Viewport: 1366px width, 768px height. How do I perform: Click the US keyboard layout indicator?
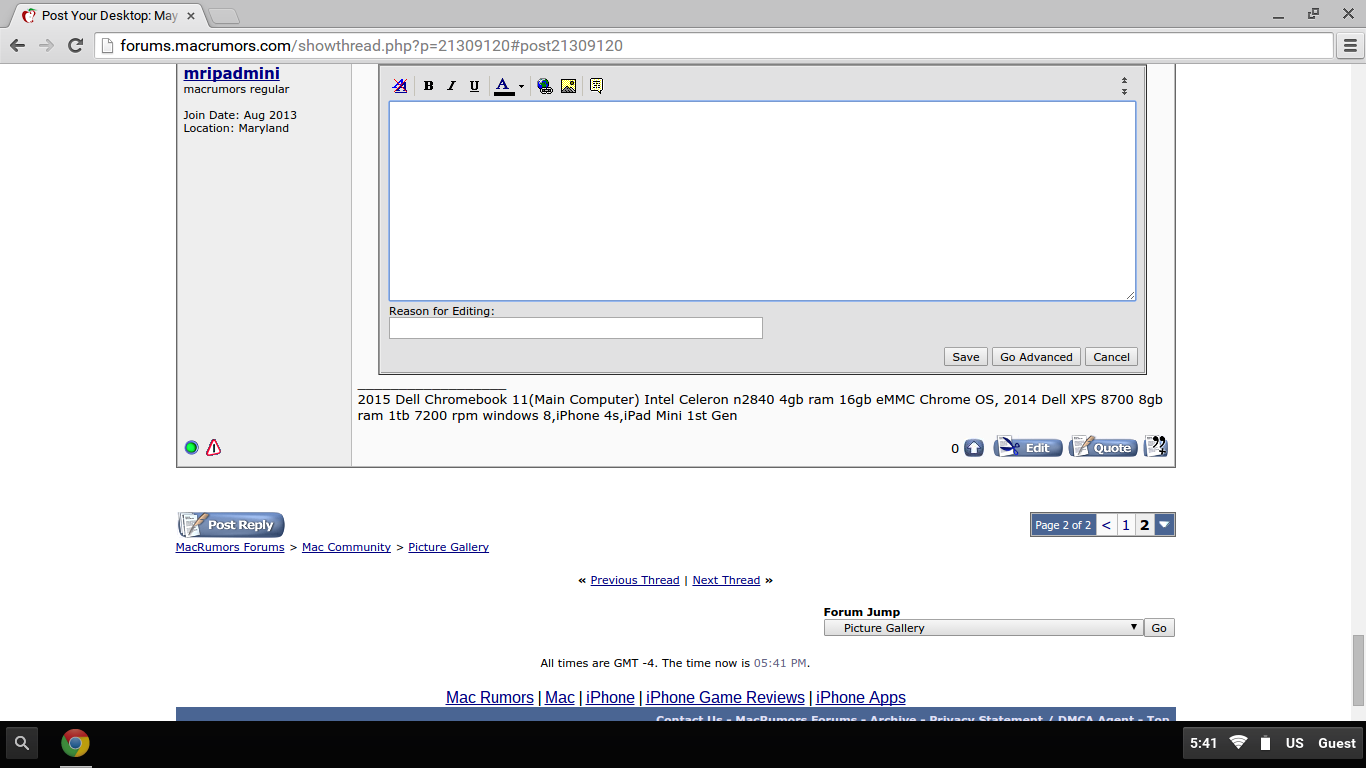pos(1295,743)
